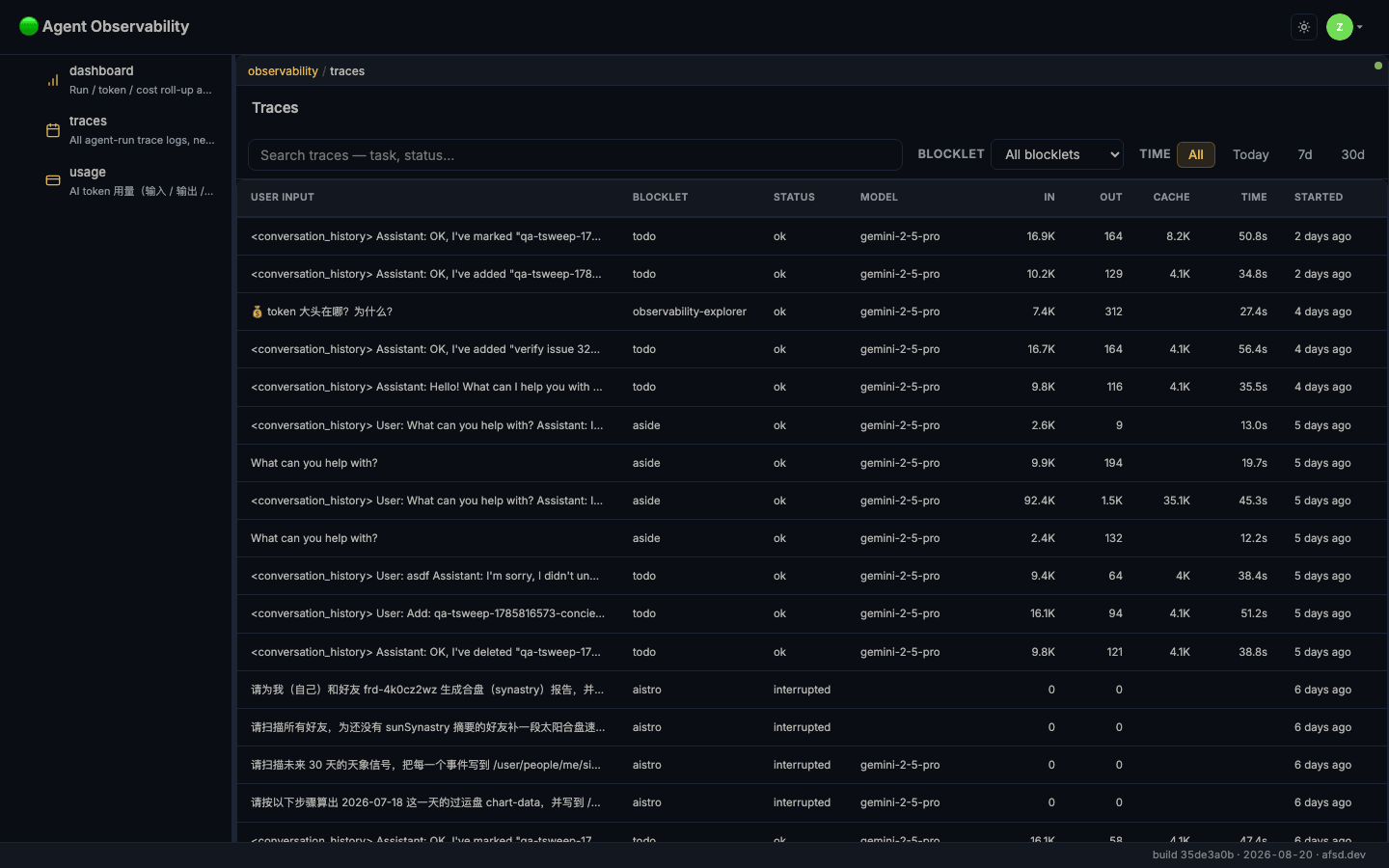Select the 7d time filter
Screen dimensions: 1389x868
pyautogui.click(x=1305, y=154)
